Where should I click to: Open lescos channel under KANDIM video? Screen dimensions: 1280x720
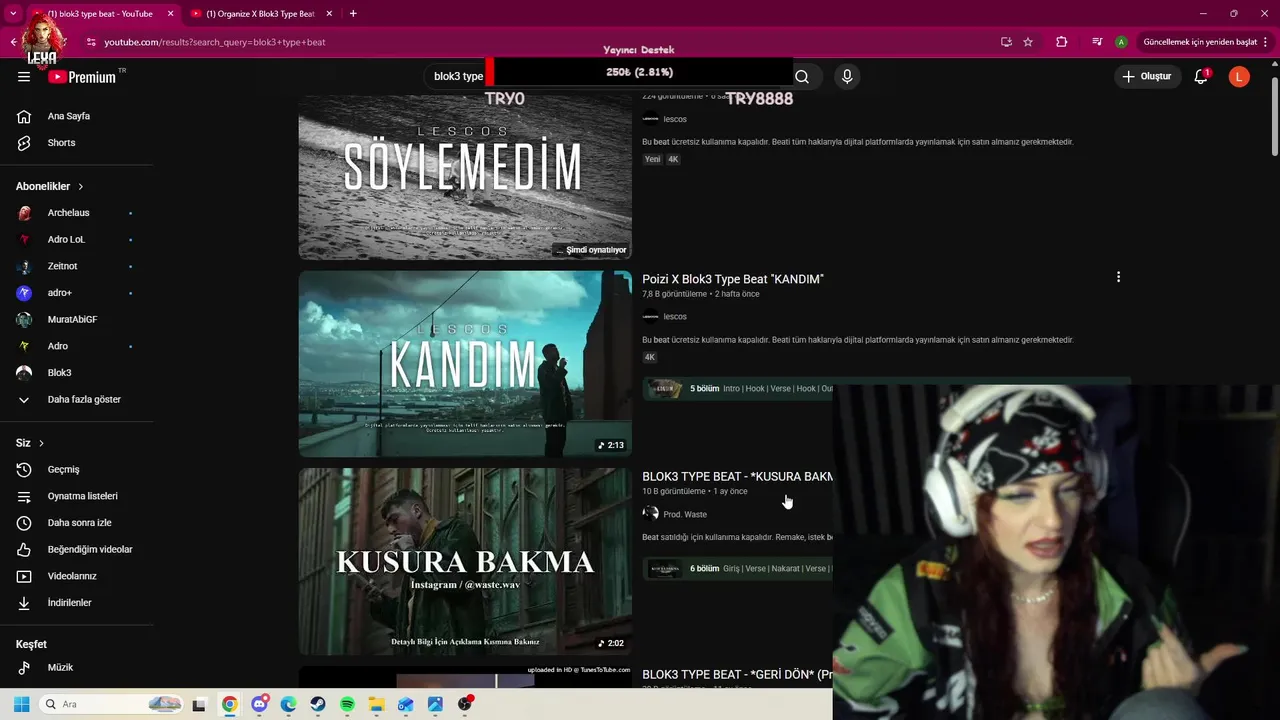pyautogui.click(x=675, y=317)
